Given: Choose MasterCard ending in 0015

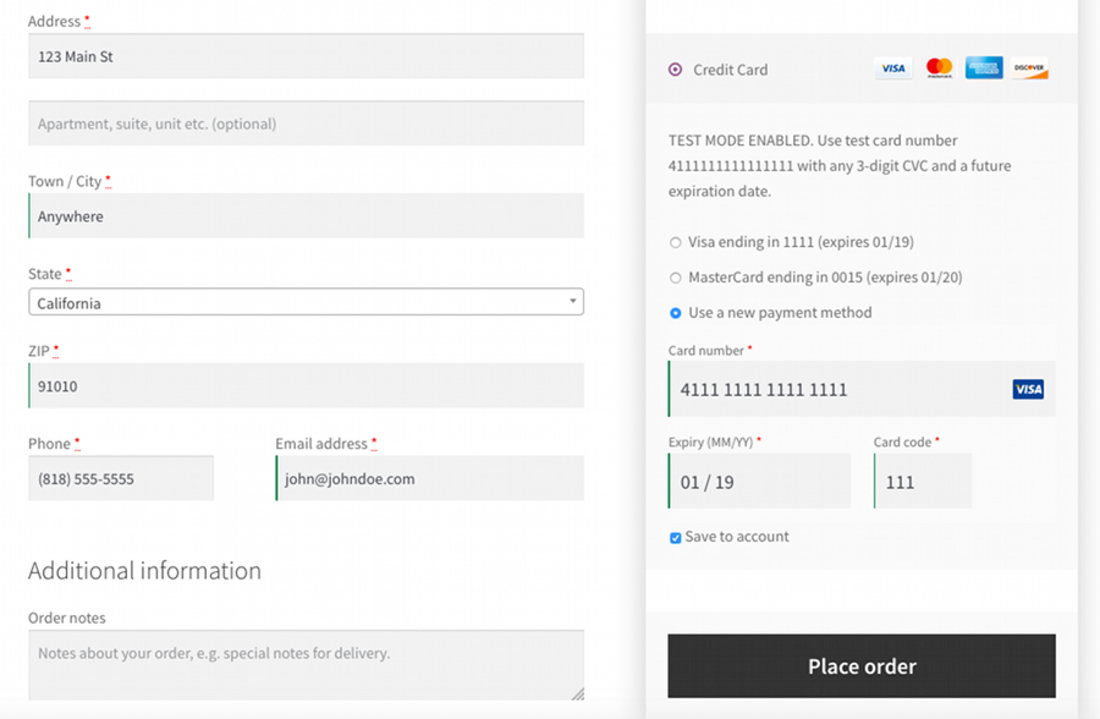Looking at the screenshot, I should click(676, 278).
